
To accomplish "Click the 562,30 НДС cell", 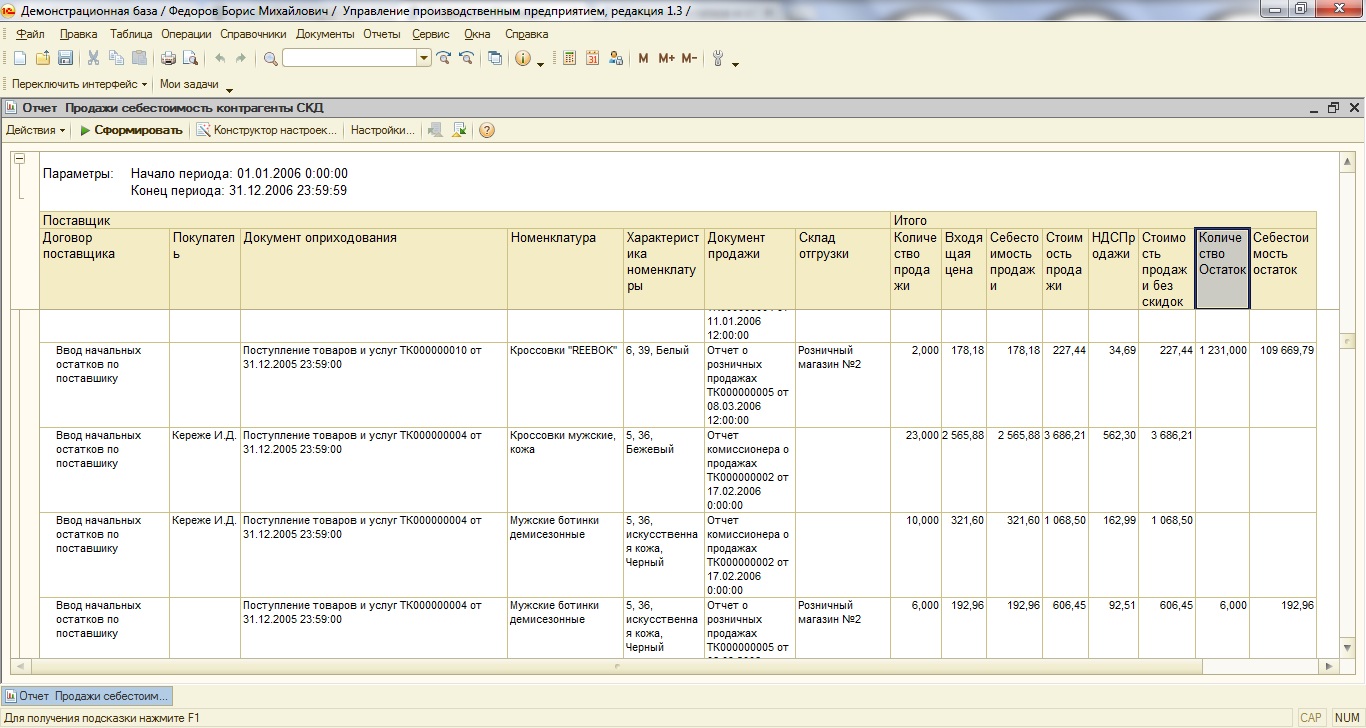I will click(x=1113, y=470).
